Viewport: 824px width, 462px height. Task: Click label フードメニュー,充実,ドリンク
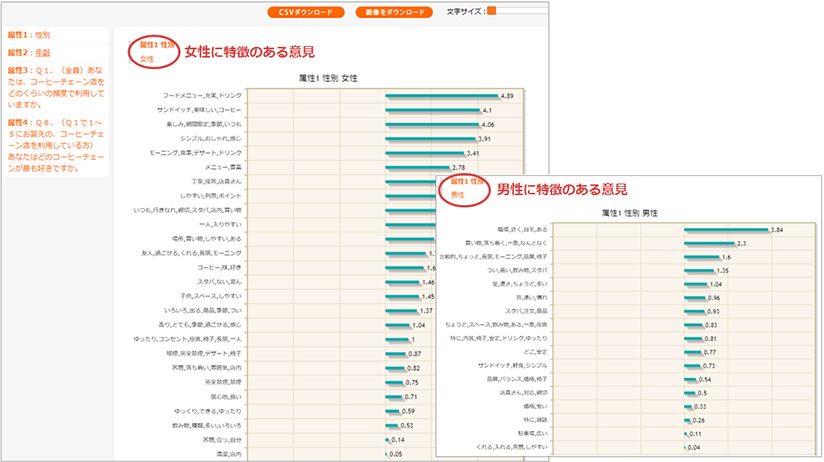(202, 96)
